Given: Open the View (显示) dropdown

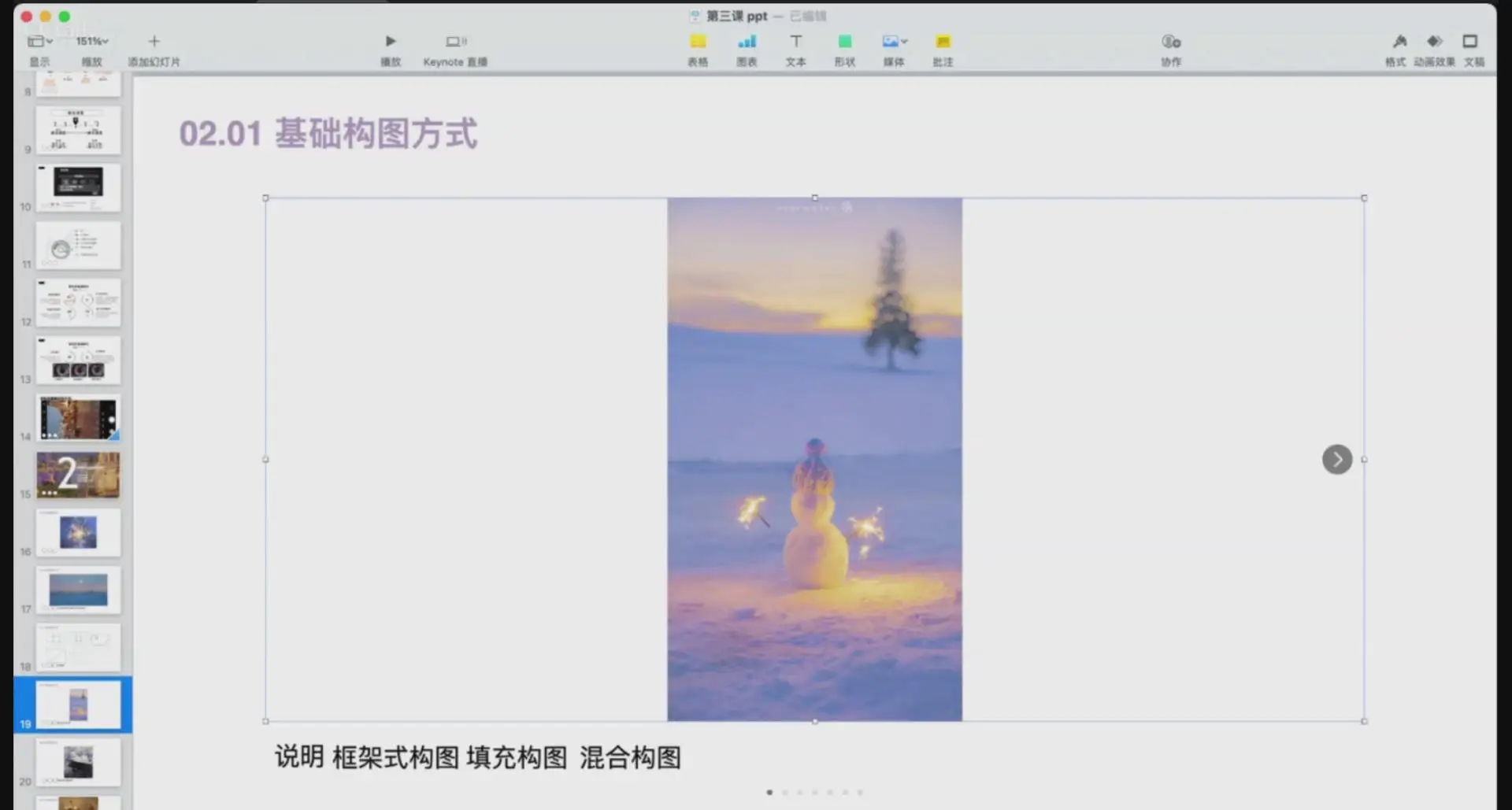Looking at the screenshot, I should tap(39, 42).
